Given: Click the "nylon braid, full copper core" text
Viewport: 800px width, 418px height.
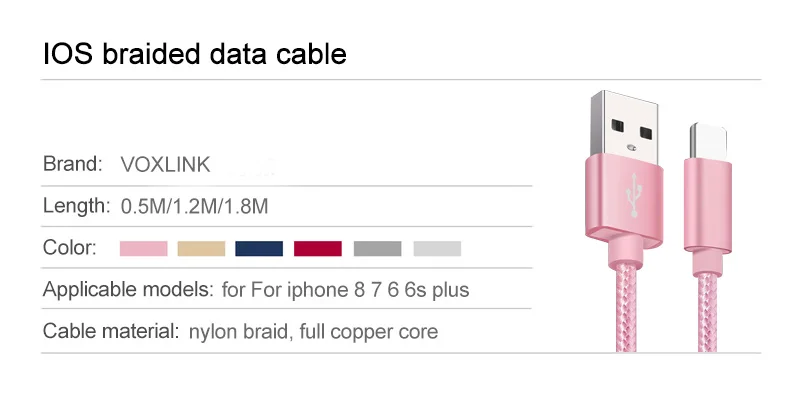Looking at the screenshot, I should click(313, 331).
